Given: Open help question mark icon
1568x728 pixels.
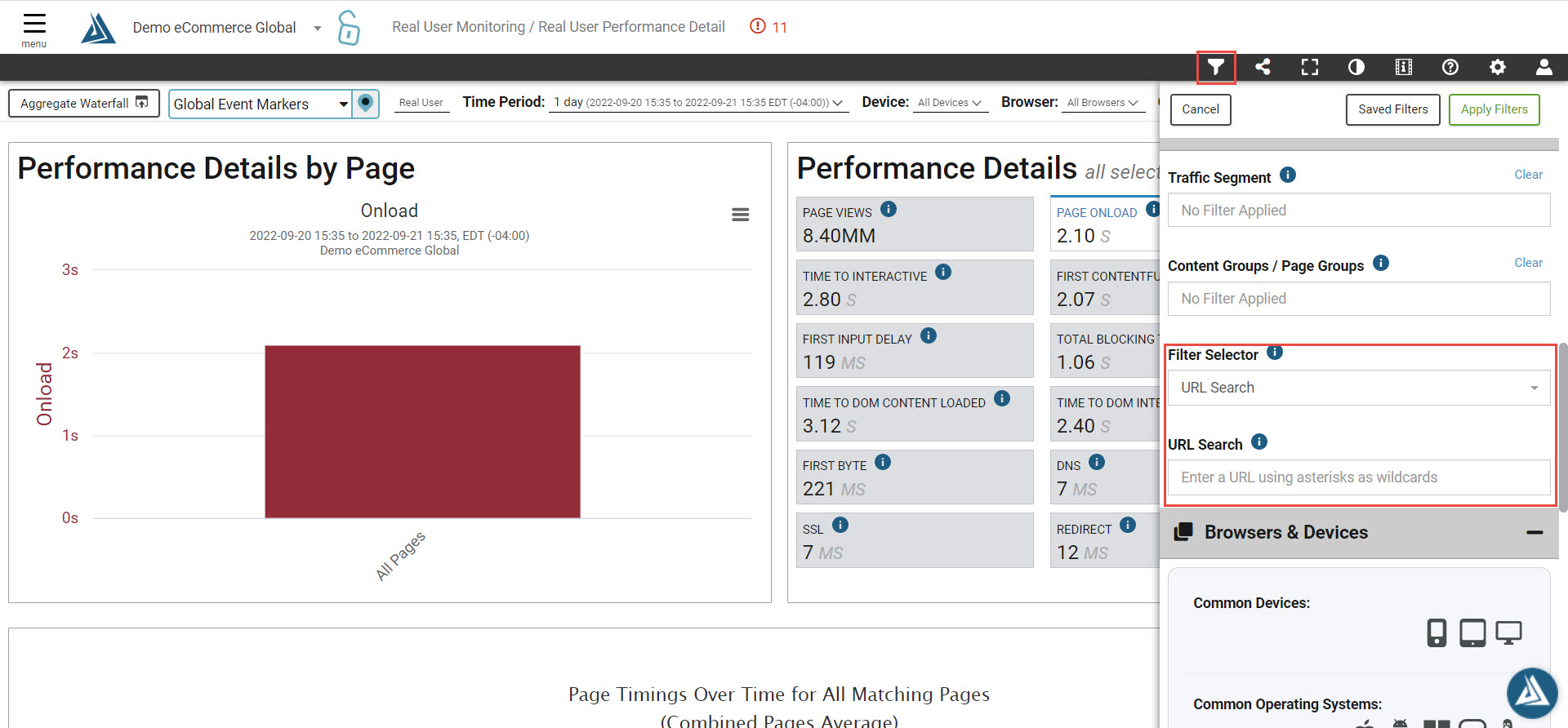Looking at the screenshot, I should [x=1450, y=67].
